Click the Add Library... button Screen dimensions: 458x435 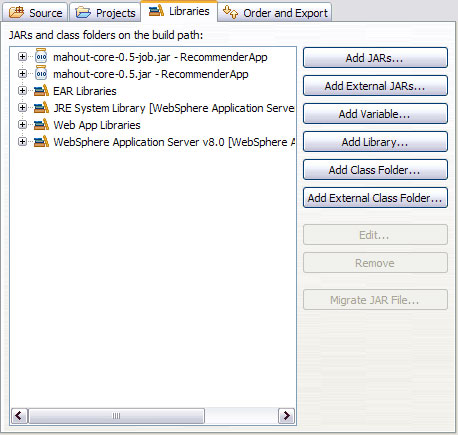[x=375, y=142]
